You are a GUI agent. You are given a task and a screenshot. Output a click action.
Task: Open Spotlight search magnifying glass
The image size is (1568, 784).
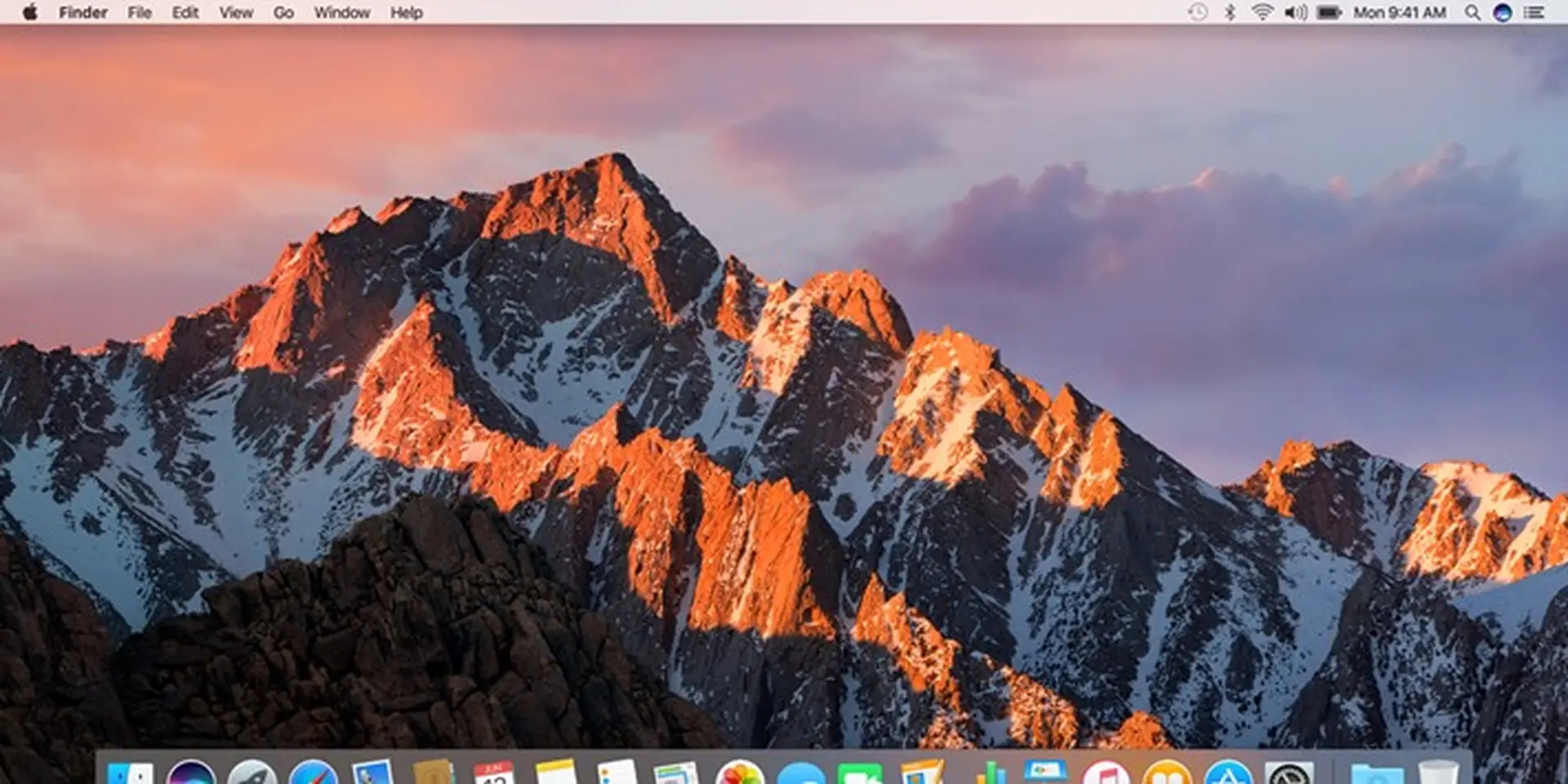click(x=1472, y=12)
